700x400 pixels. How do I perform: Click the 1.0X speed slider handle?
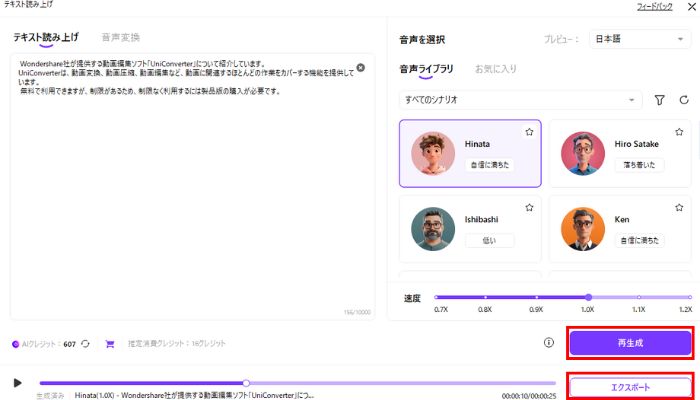[588, 297]
